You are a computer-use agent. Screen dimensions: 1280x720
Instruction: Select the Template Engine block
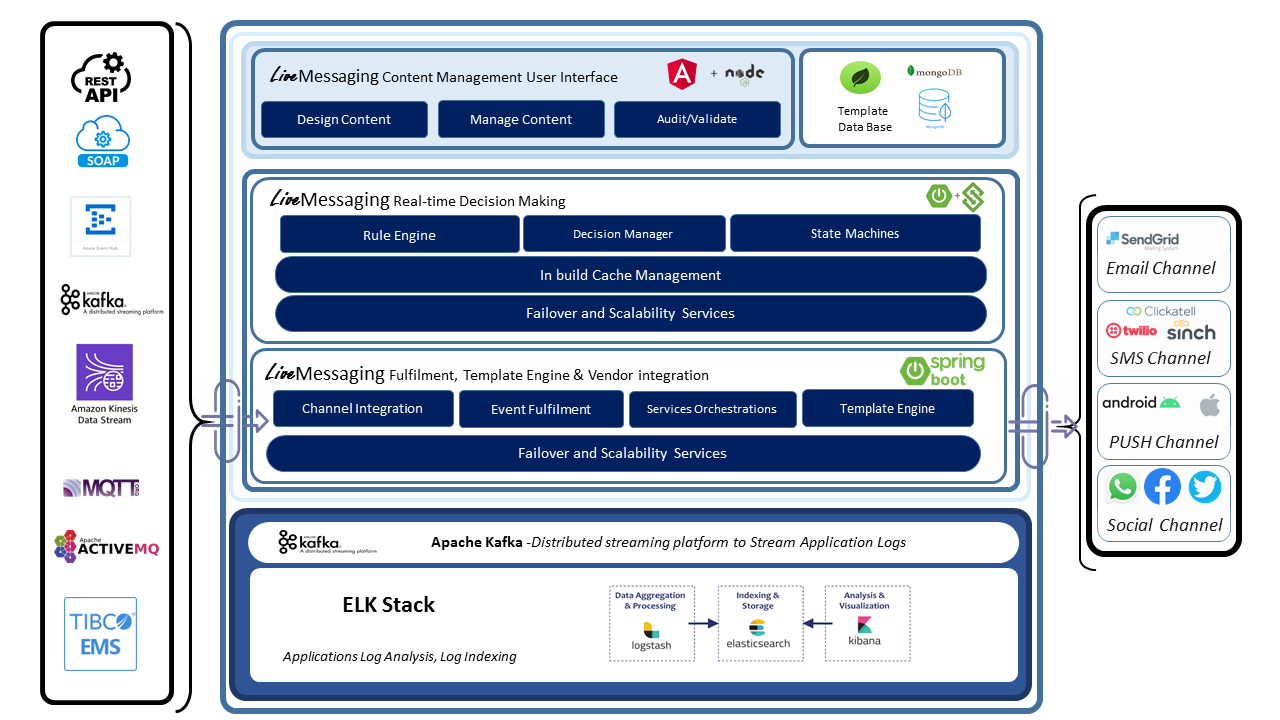pyautogui.click(x=887, y=408)
